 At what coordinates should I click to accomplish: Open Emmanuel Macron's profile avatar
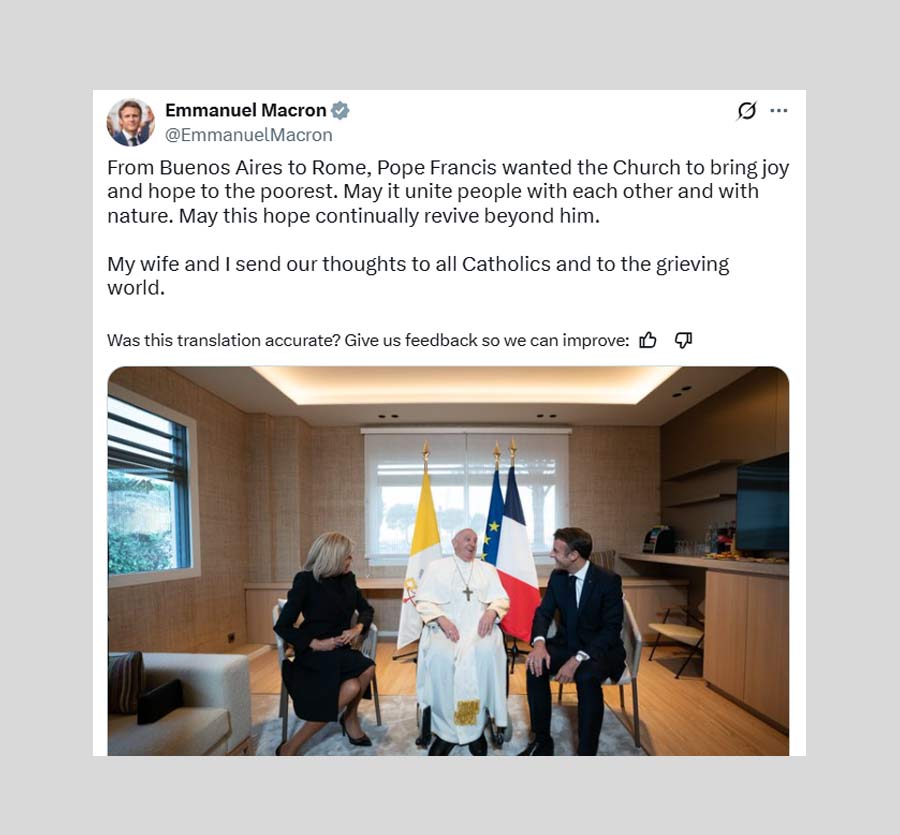pos(131,122)
